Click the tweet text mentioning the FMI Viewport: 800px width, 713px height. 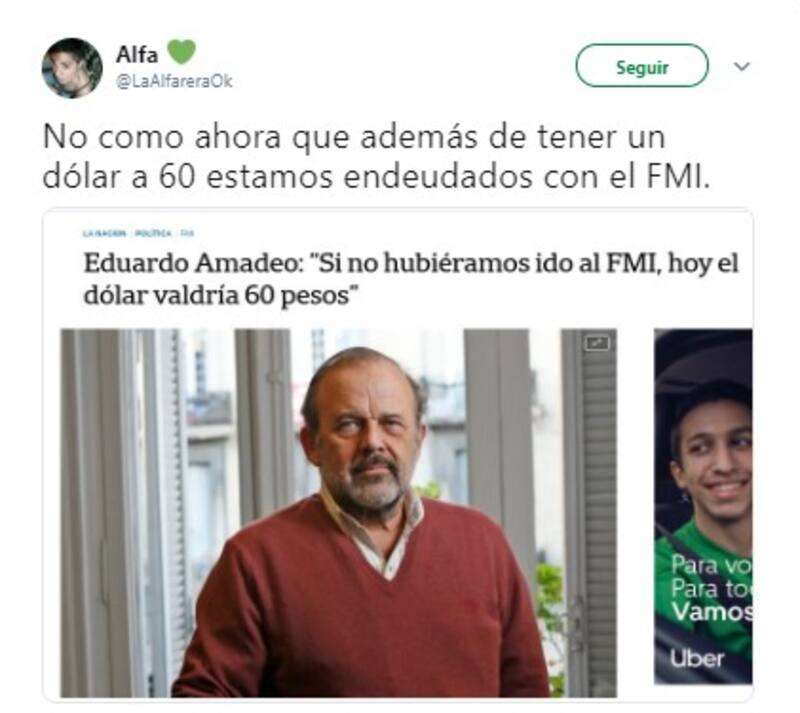[377, 157]
